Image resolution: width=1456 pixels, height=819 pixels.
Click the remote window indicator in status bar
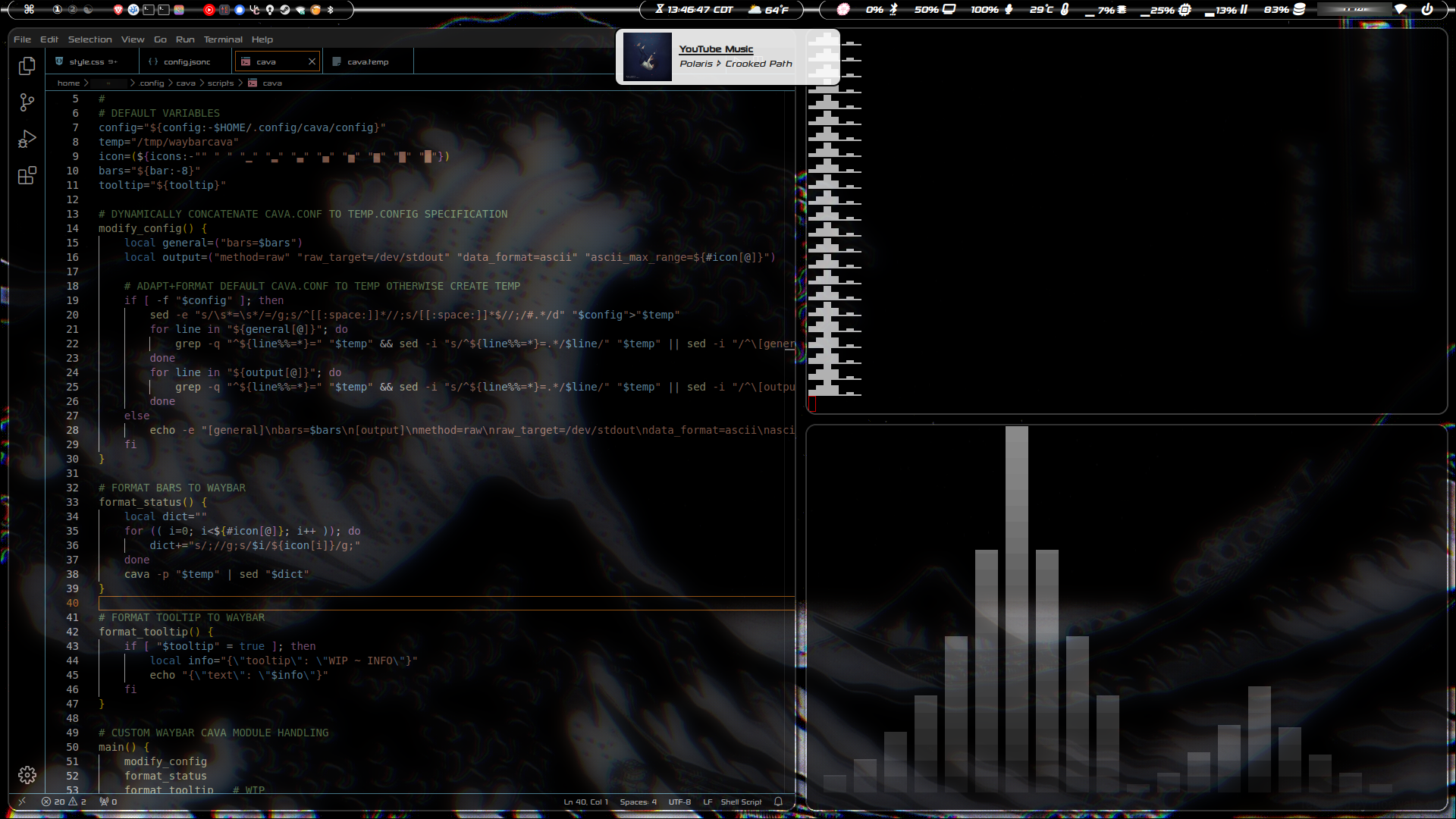pos(22,802)
